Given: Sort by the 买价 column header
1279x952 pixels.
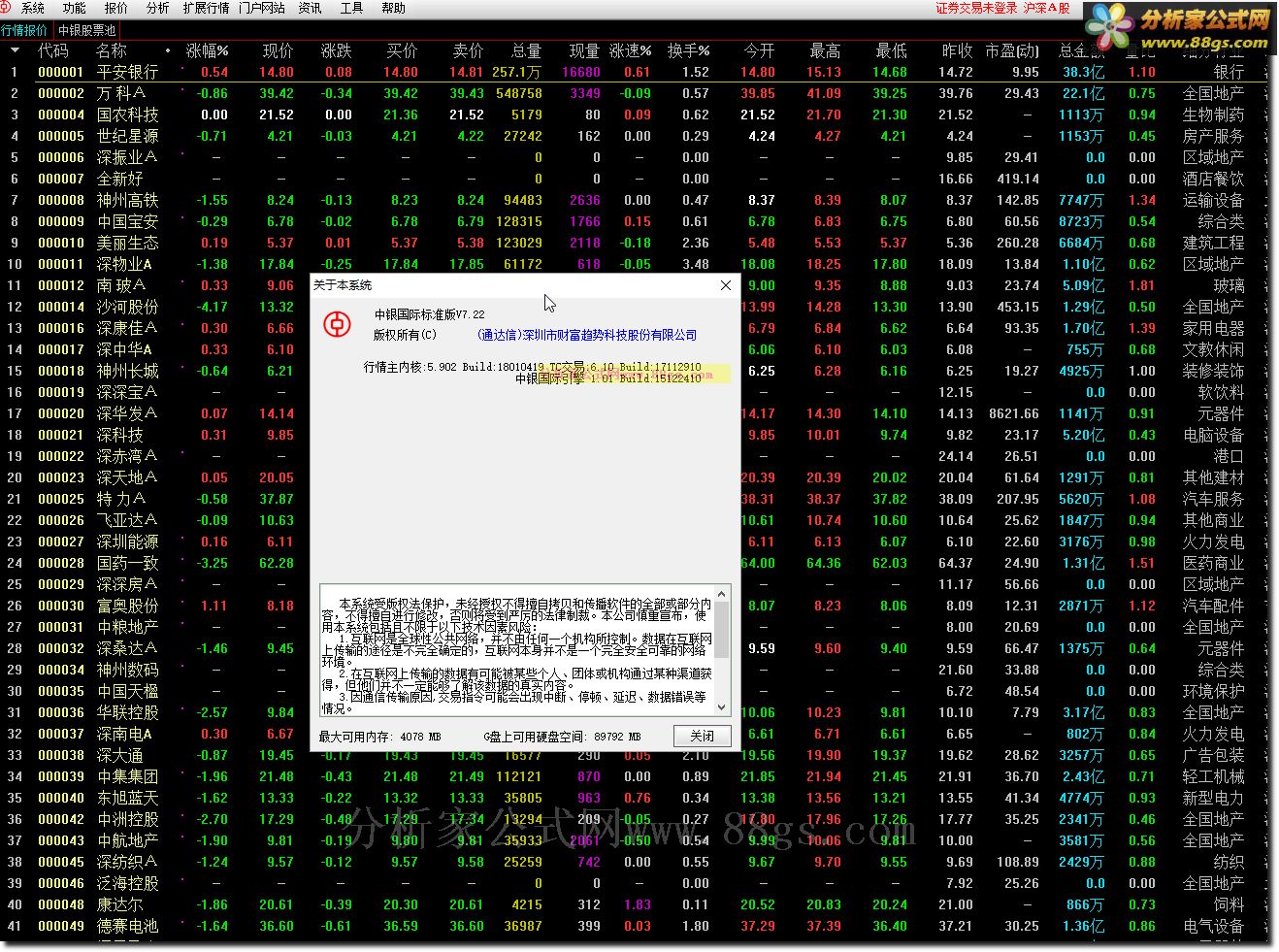Looking at the screenshot, I should [402, 50].
